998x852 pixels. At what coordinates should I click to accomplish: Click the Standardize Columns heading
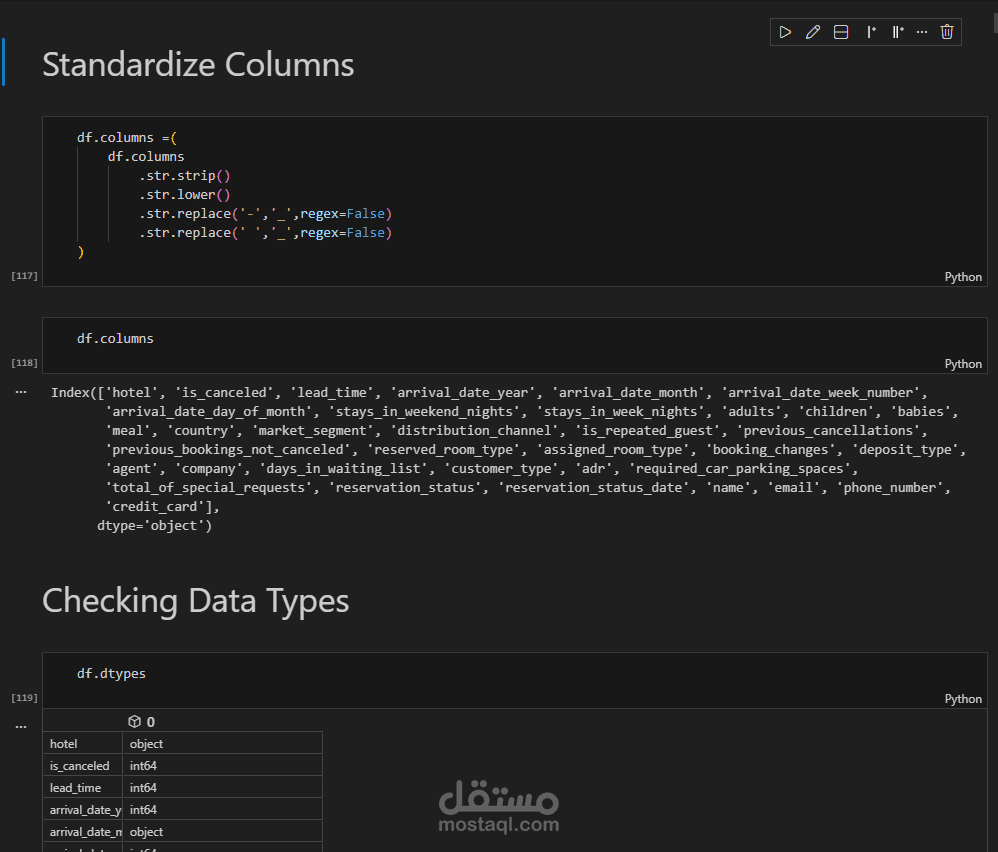pyautogui.click(x=198, y=65)
